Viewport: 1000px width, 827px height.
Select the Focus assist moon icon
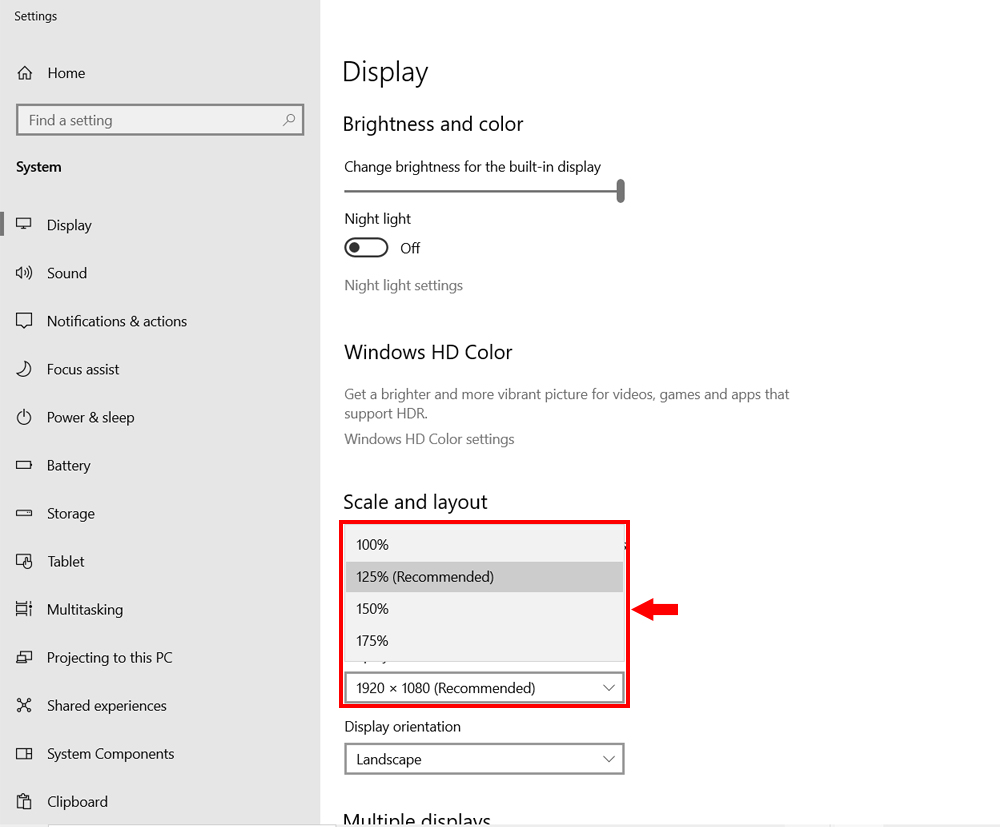click(25, 369)
